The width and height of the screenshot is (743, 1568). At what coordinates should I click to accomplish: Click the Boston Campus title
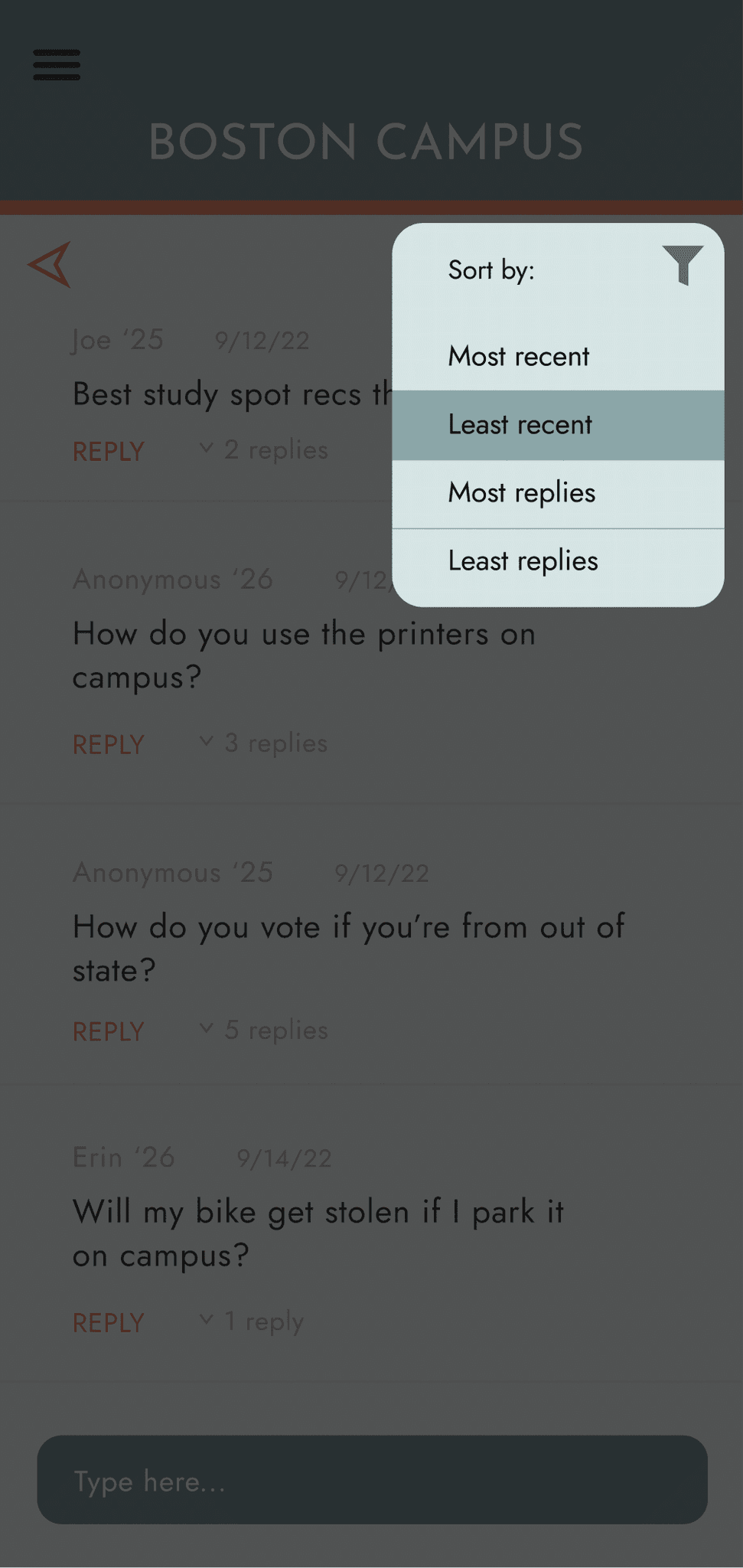click(366, 142)
